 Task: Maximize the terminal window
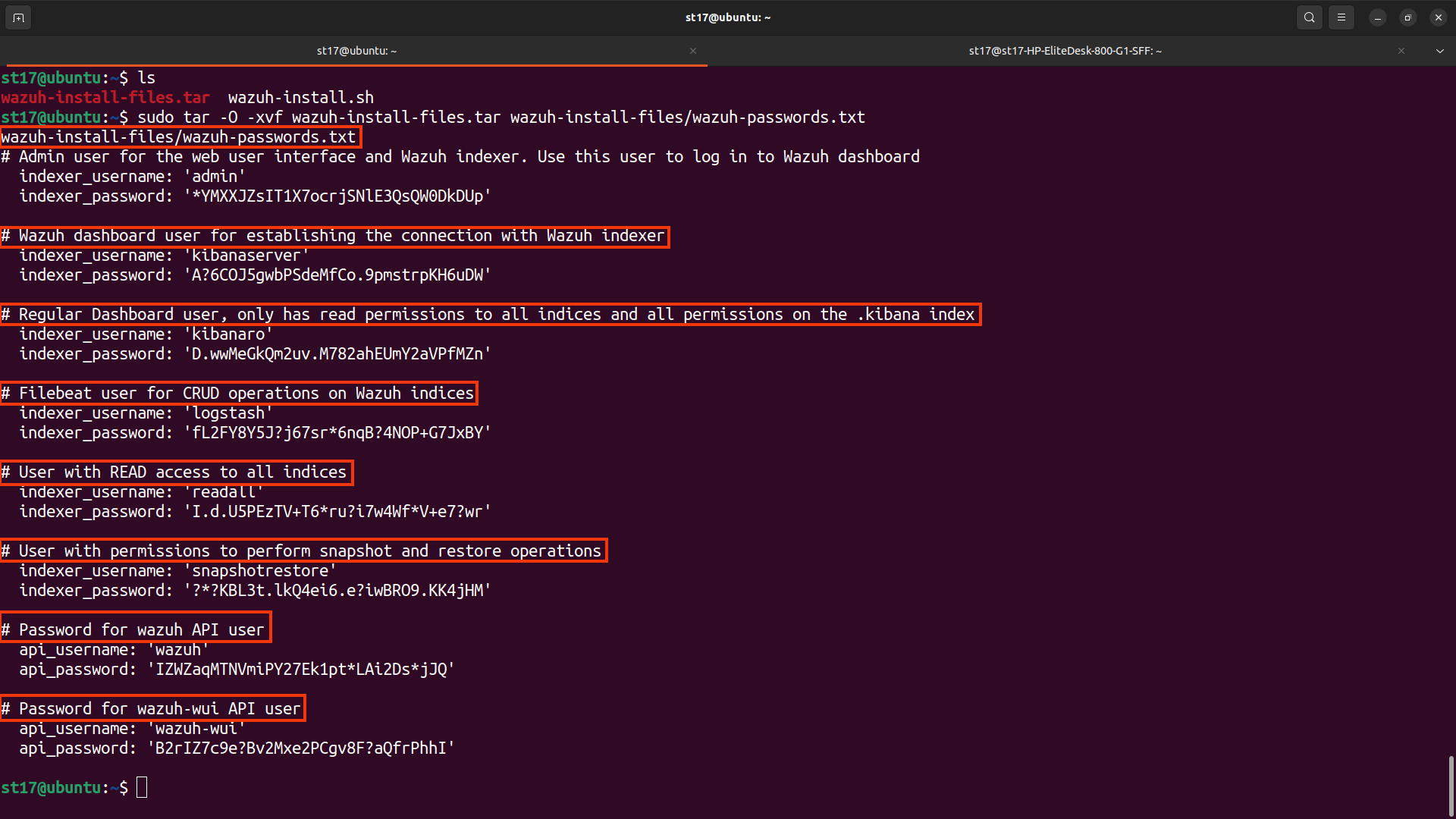[x=1408, y=17]
